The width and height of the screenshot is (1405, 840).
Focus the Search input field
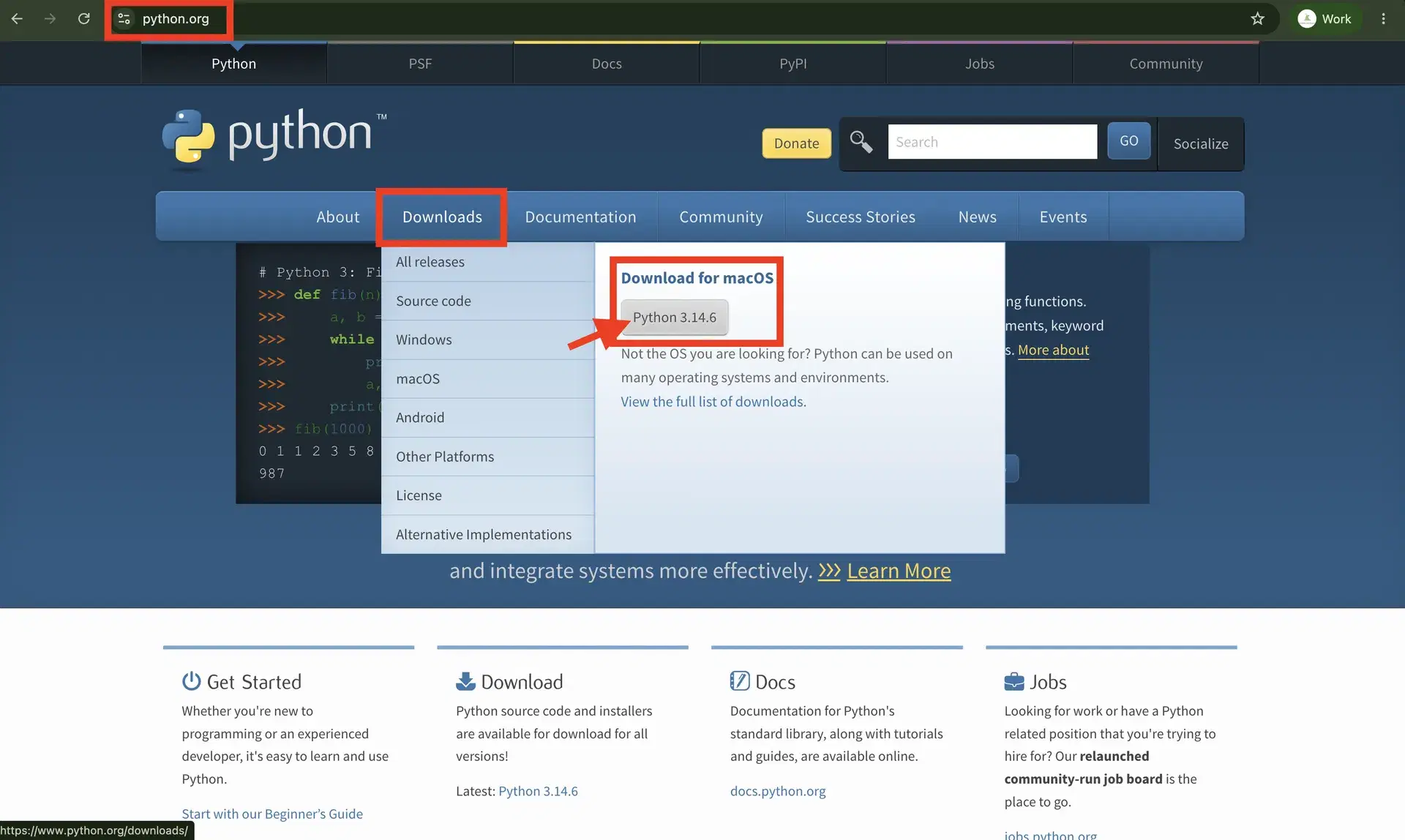pyautogui.click(x=992, y=142)
